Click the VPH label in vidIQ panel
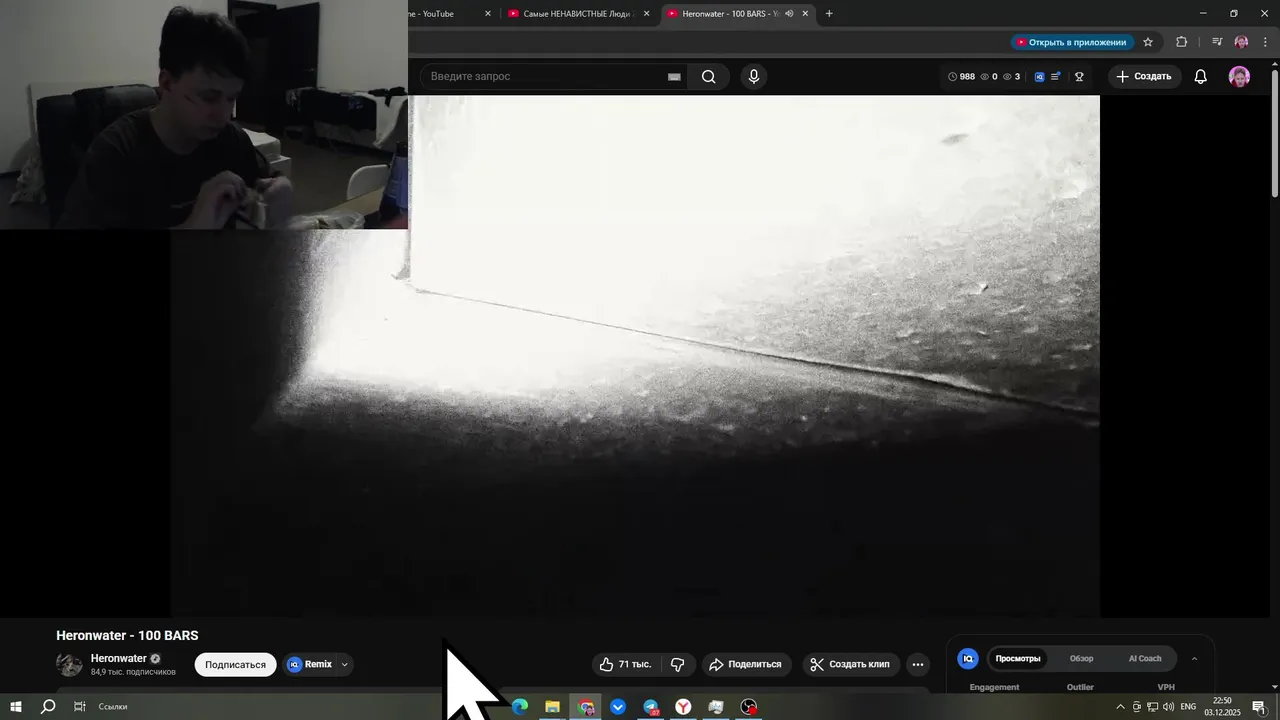Image resolution: width=1280 pixels, height=720 pixels. [x=1166, y=687]
